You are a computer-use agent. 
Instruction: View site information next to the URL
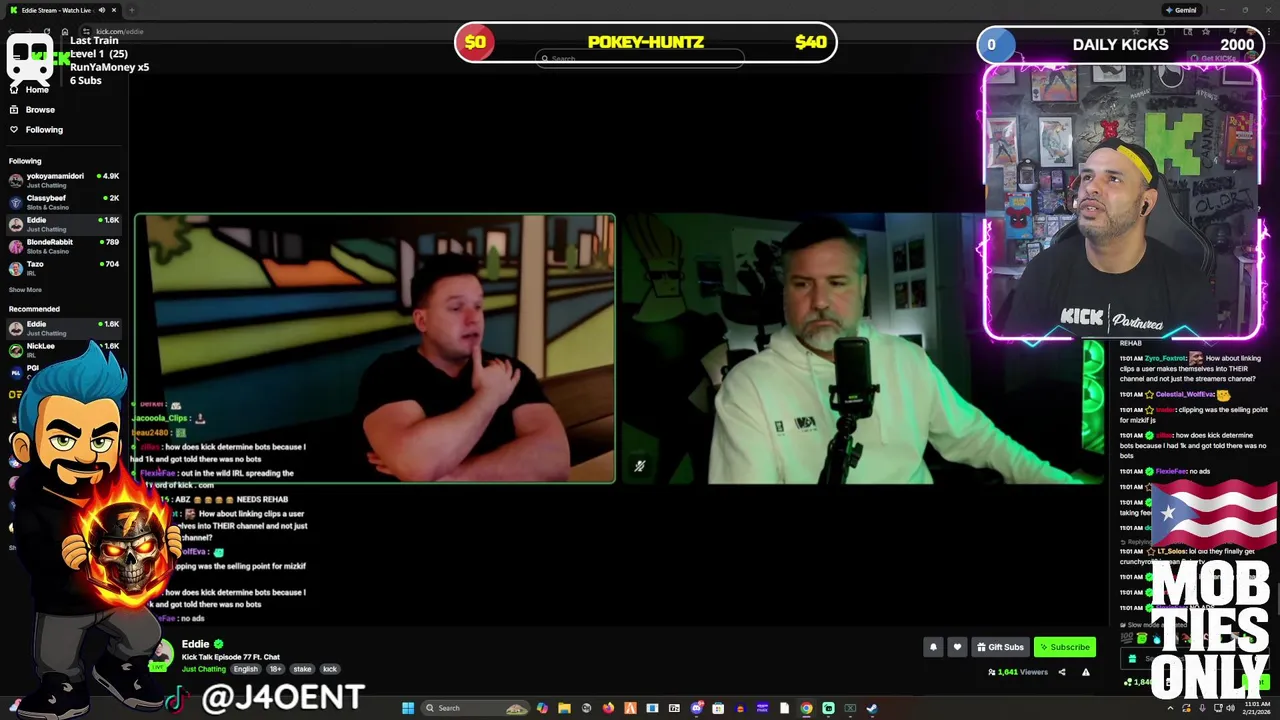tap(86, 31)
